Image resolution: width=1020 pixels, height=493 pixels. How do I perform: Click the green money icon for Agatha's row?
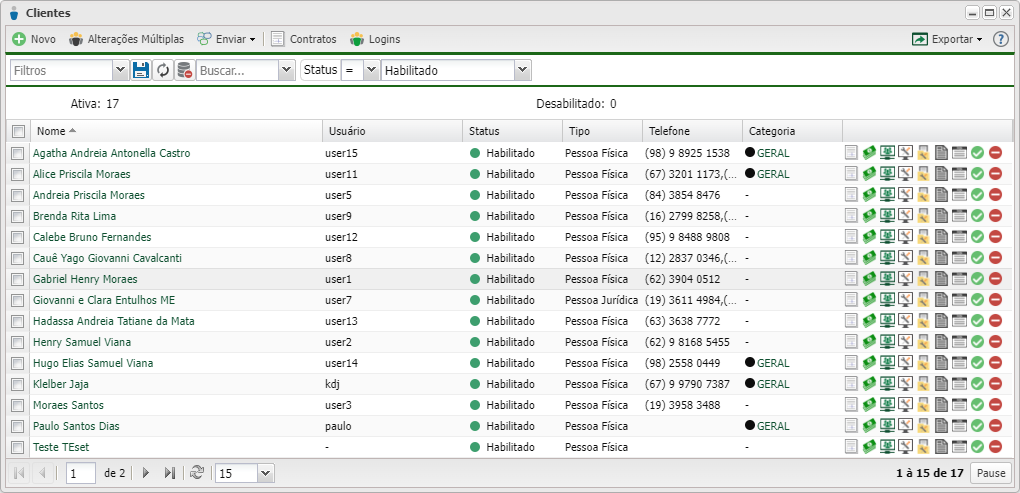[x=869, y=153]
